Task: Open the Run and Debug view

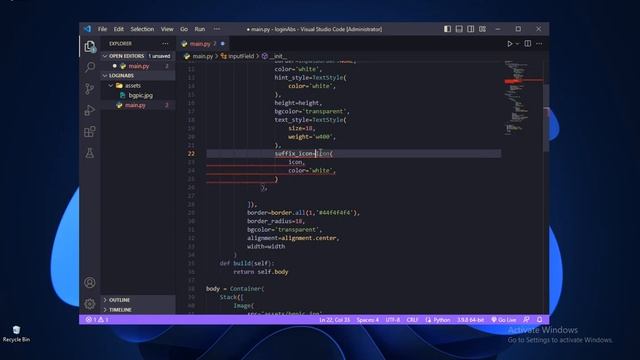Action: click(x=90, y=111)
